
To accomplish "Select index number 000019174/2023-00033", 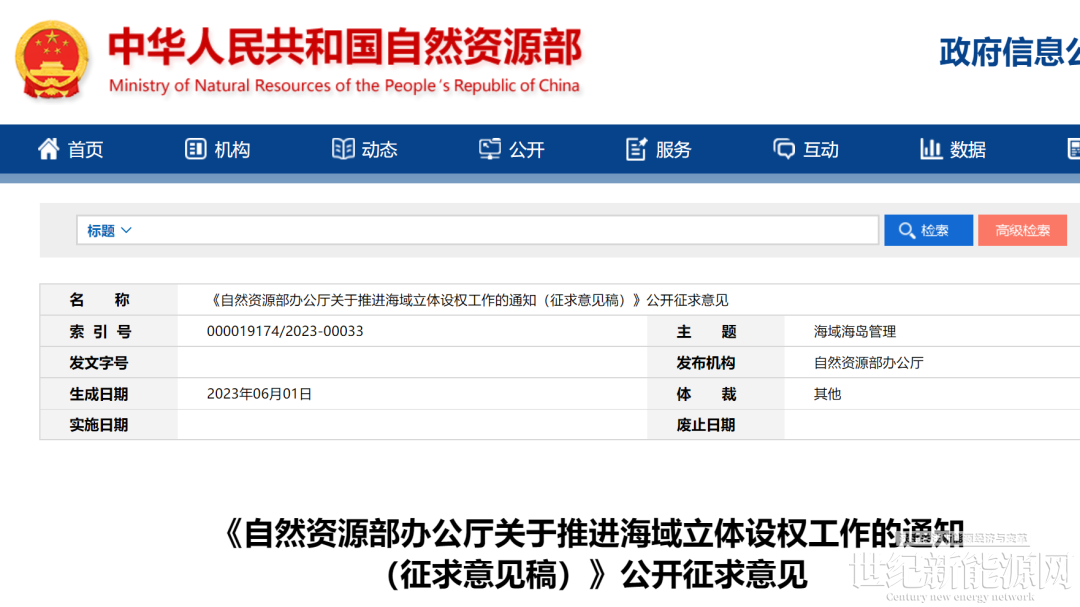I will (285, 331).
